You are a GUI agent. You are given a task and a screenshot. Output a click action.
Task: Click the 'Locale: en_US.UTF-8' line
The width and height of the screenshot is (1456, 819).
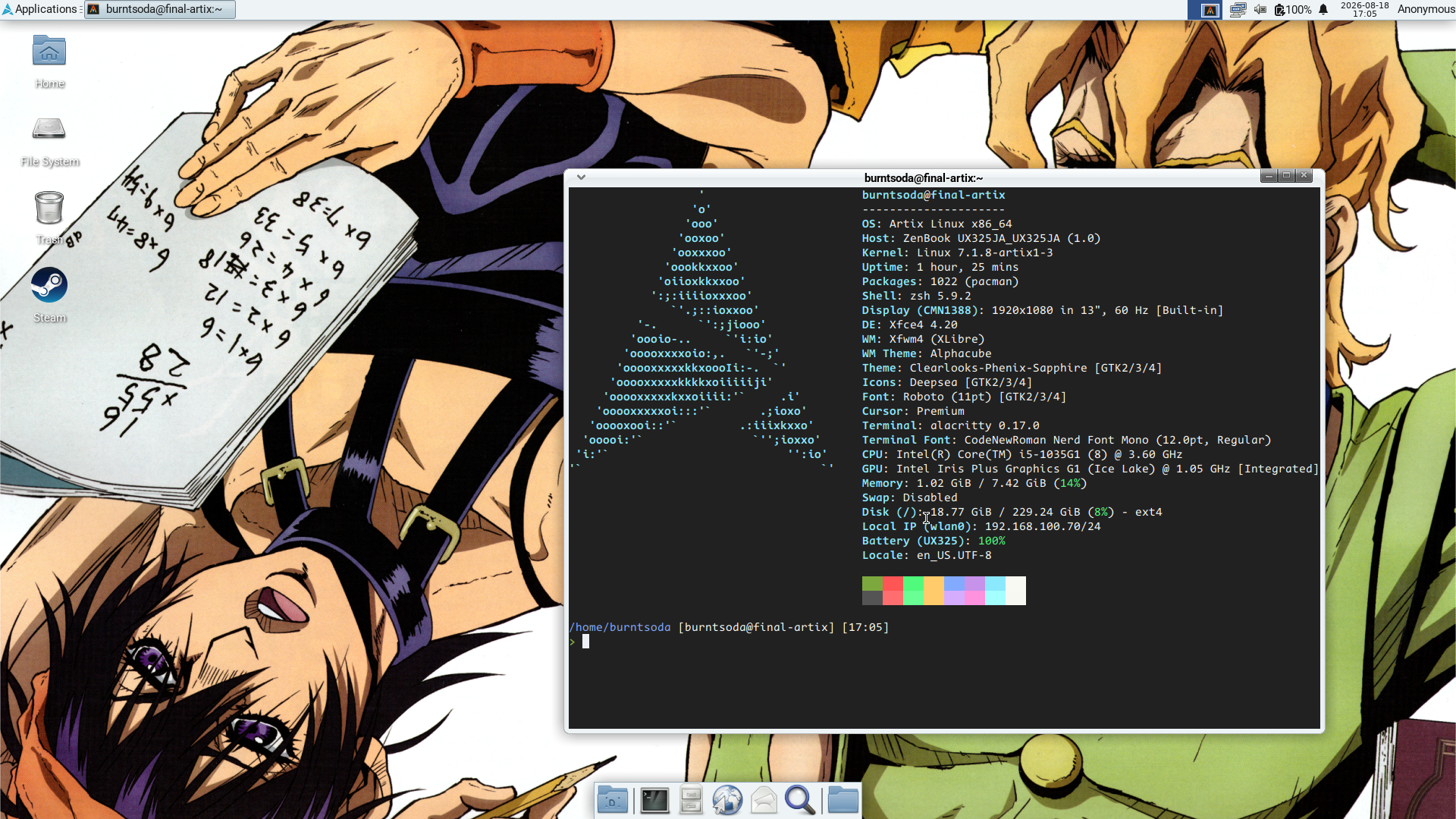click(927, 555)
